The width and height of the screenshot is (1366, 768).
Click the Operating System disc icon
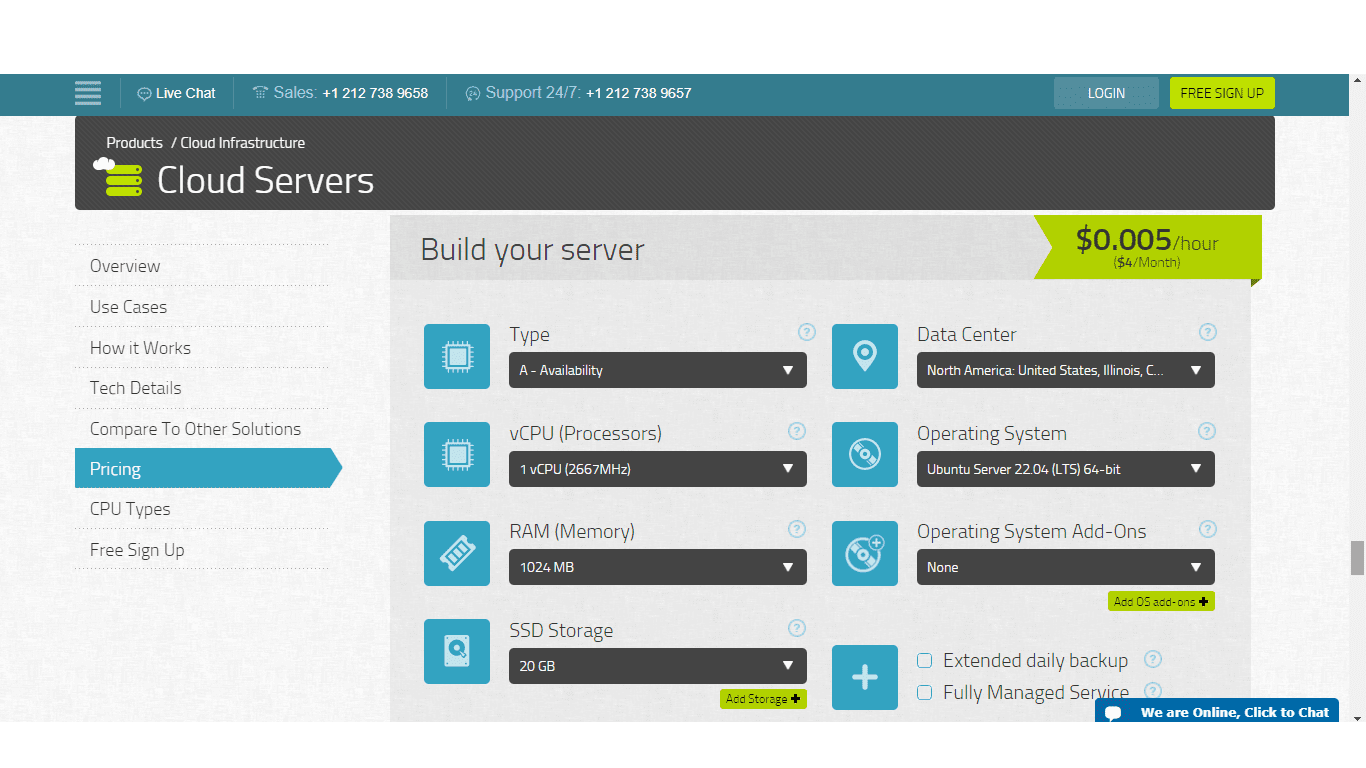tap(865, 454)
